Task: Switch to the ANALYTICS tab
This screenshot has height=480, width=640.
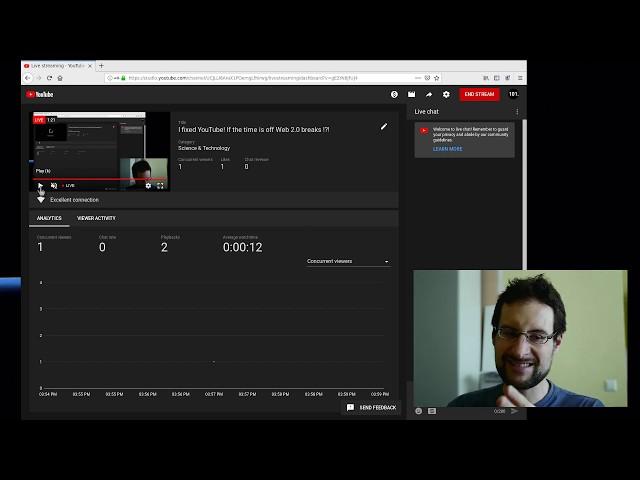Action: pos(49,218)
